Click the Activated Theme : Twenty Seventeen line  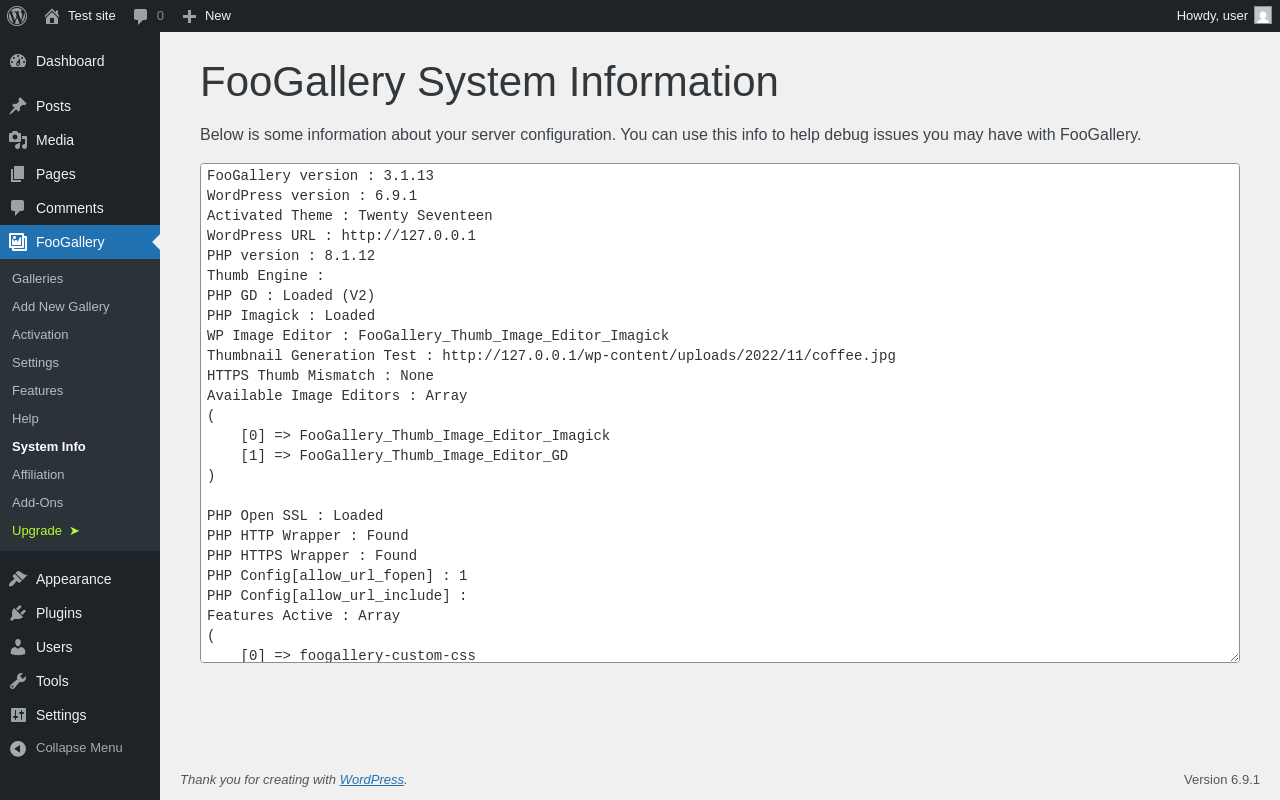pyautogui.click(x=350, y=216)
